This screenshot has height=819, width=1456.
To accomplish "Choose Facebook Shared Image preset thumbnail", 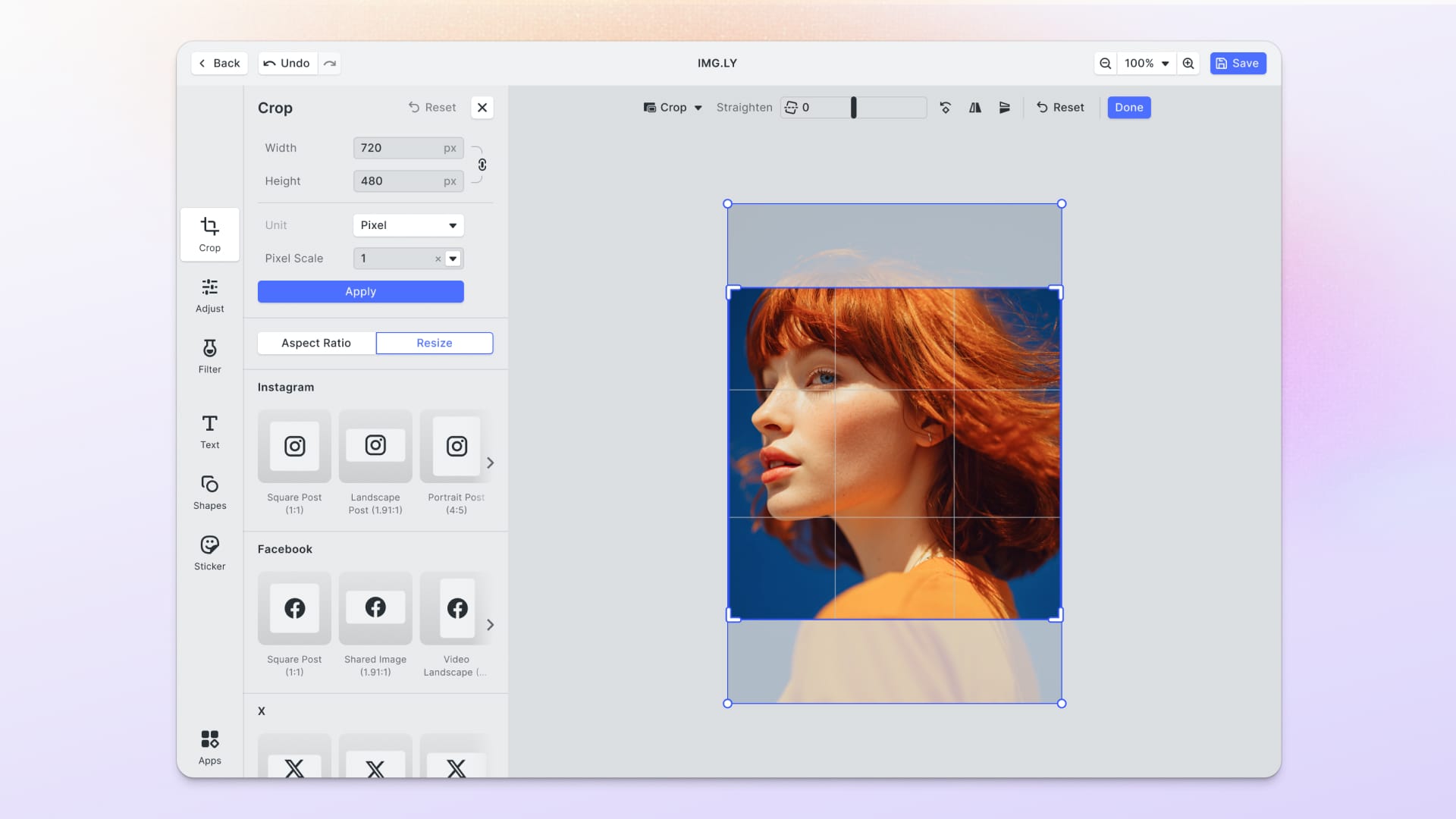I will pyautogui.click(x=375, y=608).
